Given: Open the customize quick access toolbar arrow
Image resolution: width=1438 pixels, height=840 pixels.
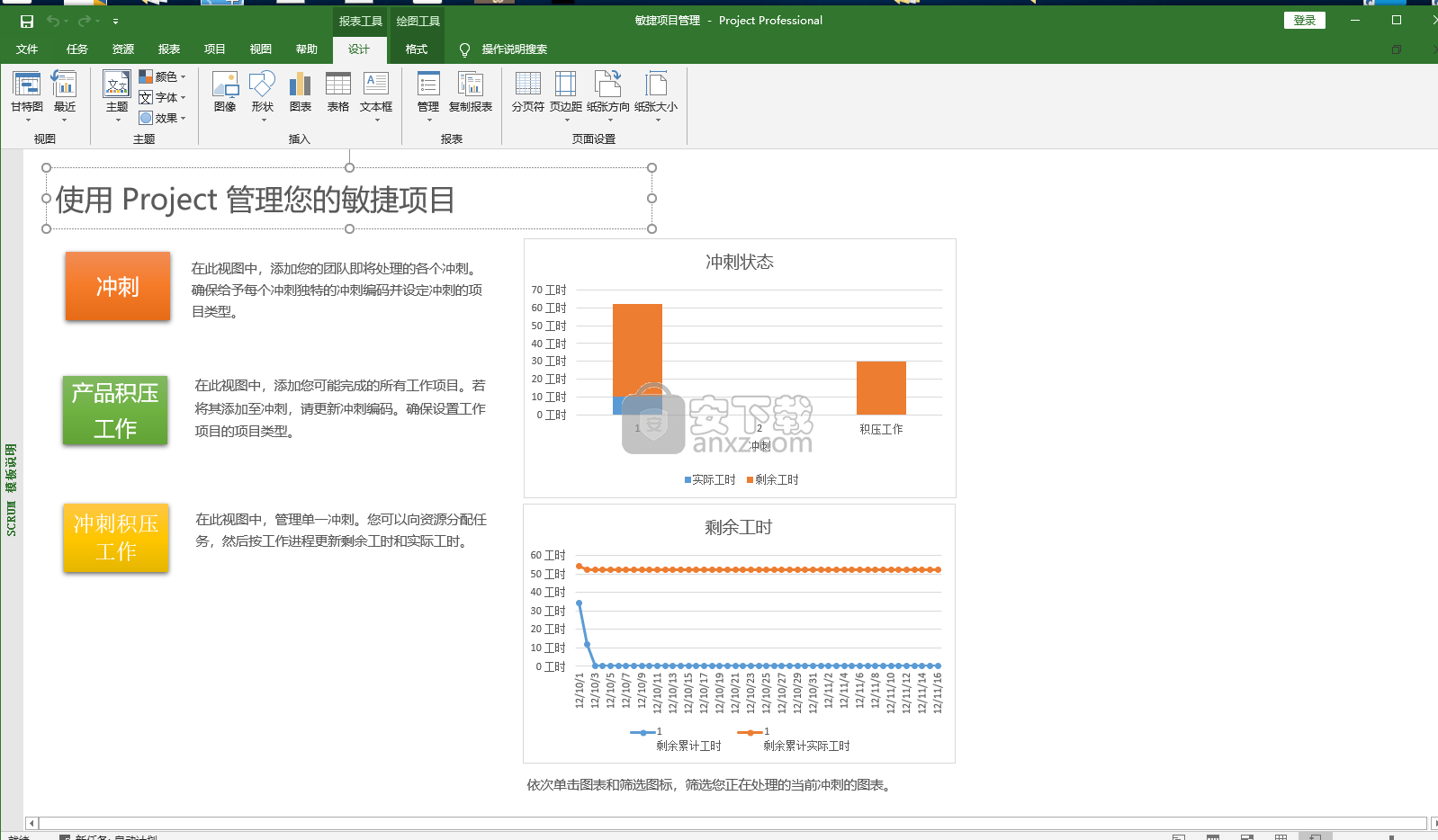Looking at the screenshot, I should coord(115,21).
